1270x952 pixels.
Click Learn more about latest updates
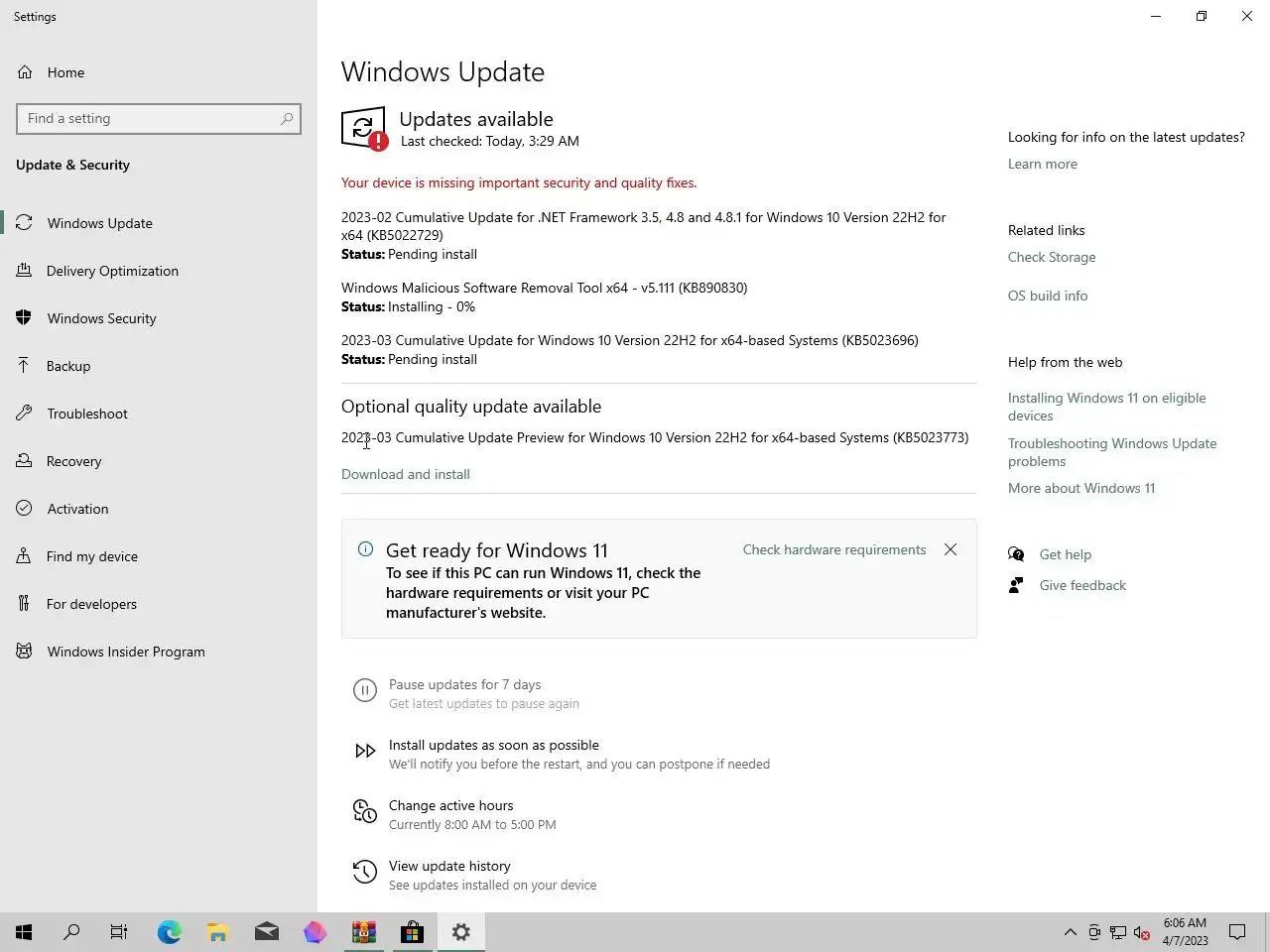pyautogui.click(x=1042, y=164)
